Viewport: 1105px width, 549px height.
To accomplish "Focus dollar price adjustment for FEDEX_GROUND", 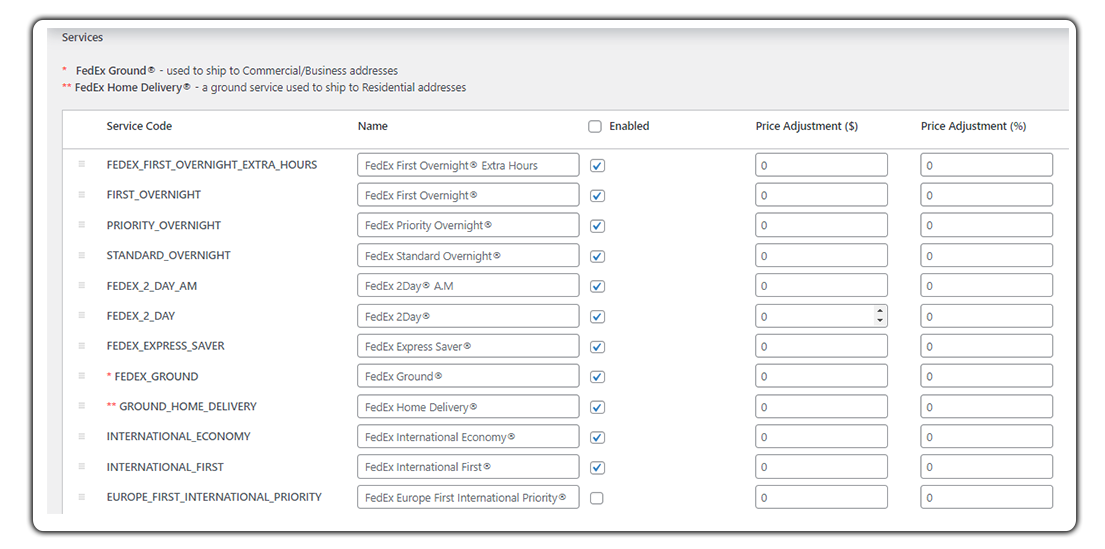I will click(821, 376).
